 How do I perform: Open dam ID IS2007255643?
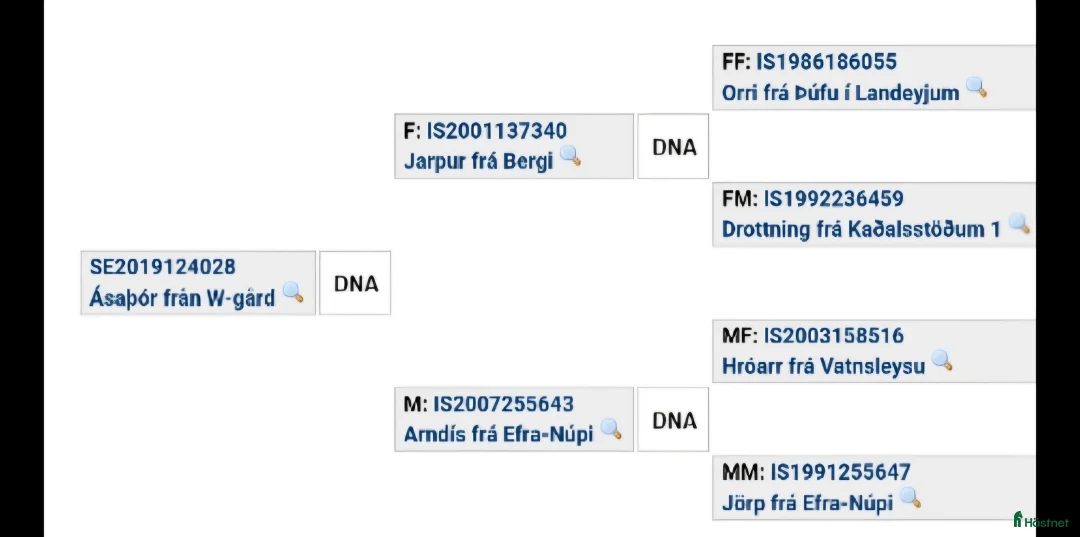tap(503, 404)
